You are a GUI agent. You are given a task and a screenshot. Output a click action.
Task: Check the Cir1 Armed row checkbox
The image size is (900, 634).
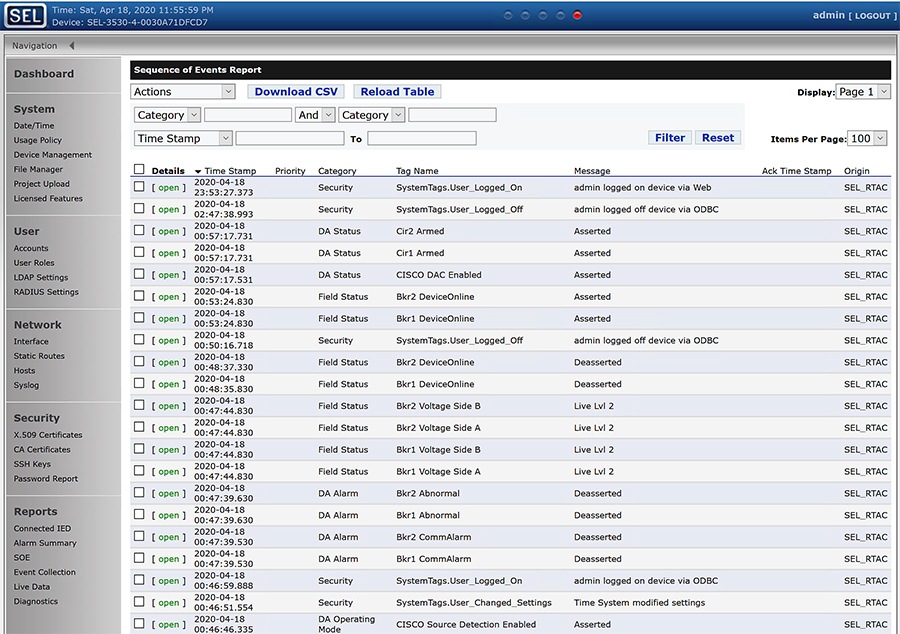point(139,252)
